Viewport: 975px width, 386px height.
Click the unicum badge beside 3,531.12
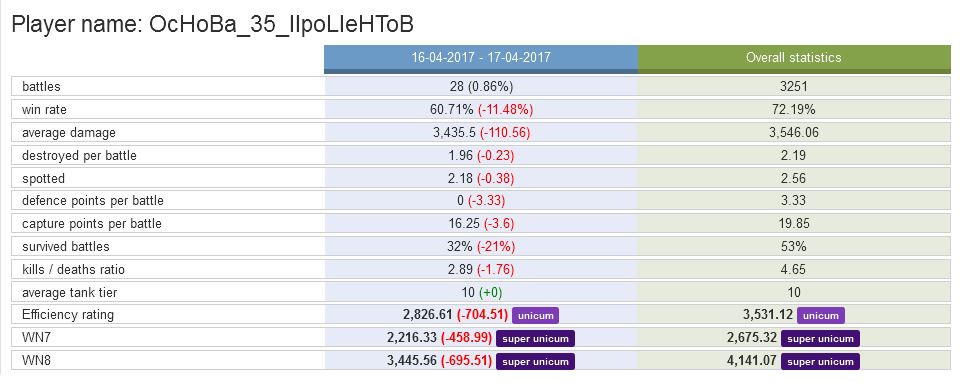821,315
